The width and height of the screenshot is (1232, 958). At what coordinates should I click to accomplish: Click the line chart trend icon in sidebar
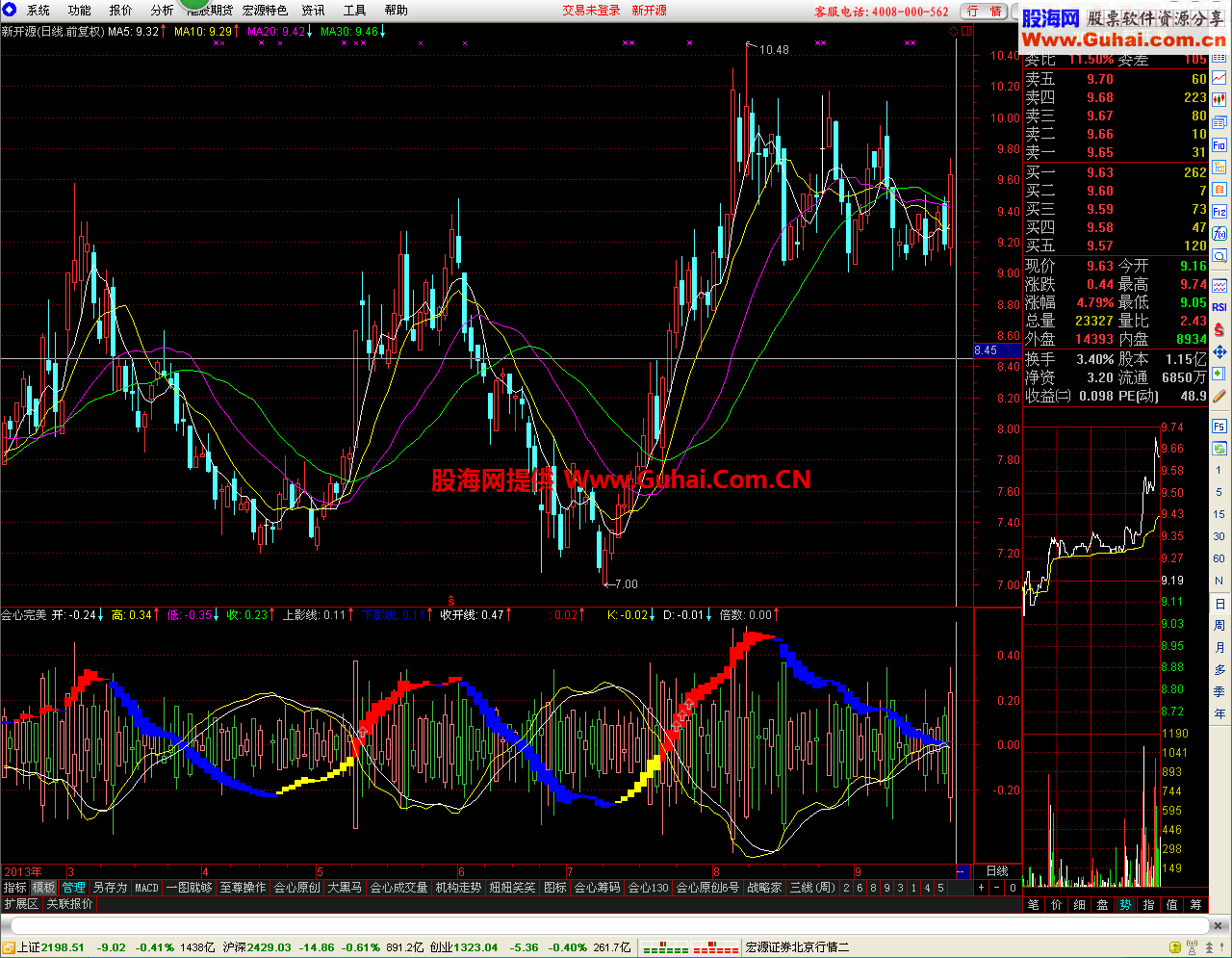click(1219, 77)
